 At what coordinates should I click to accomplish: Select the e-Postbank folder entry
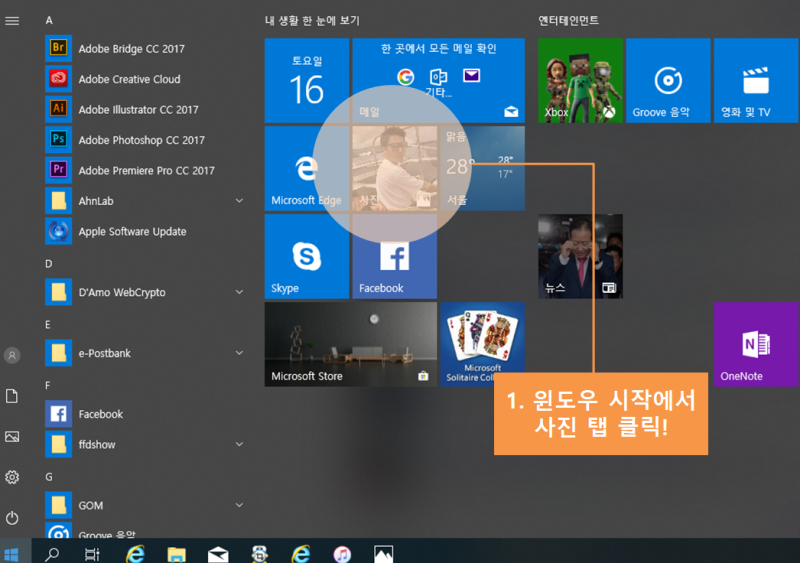147,353
